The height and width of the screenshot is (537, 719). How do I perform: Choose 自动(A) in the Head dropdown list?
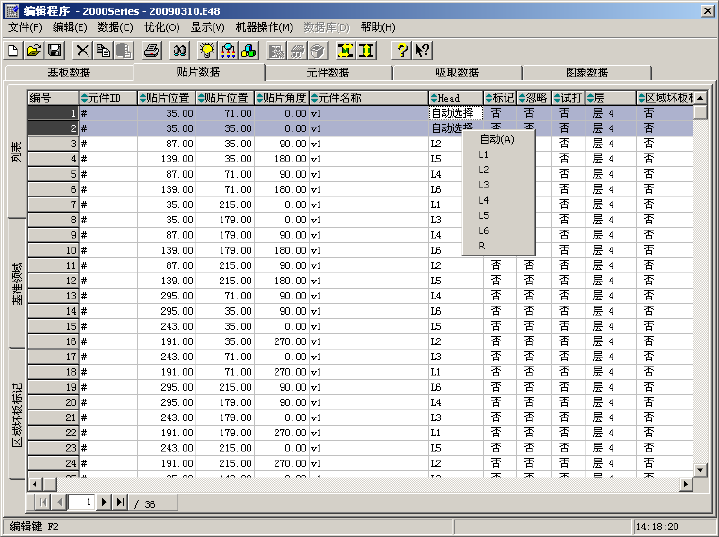click(x=497, y=139)
